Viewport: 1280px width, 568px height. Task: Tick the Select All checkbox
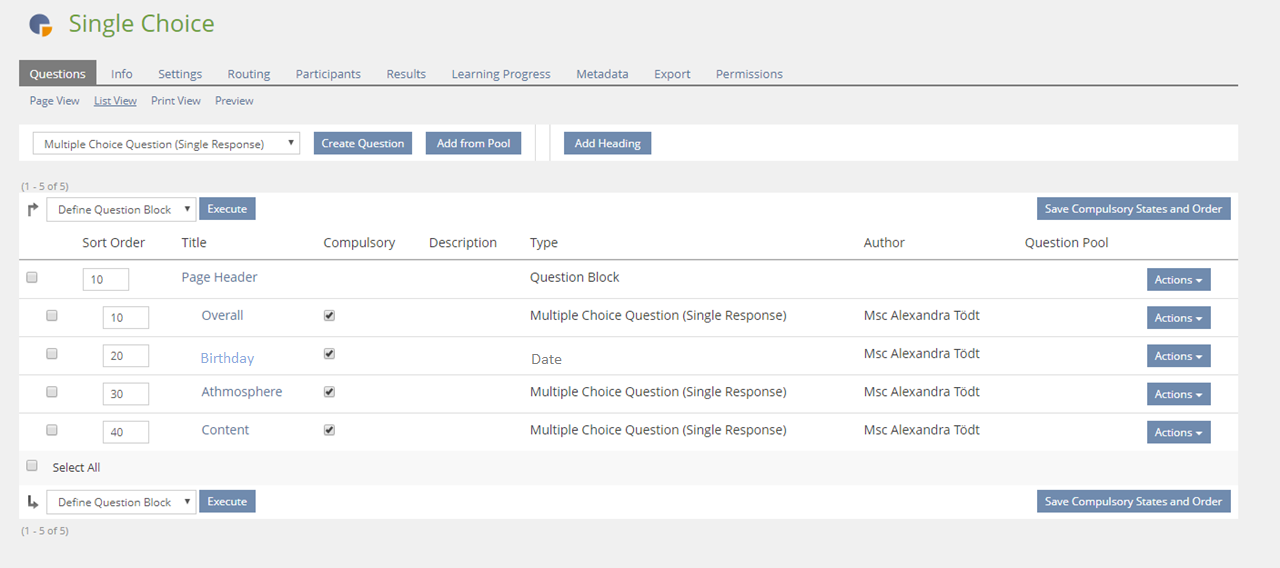(32, 466)
